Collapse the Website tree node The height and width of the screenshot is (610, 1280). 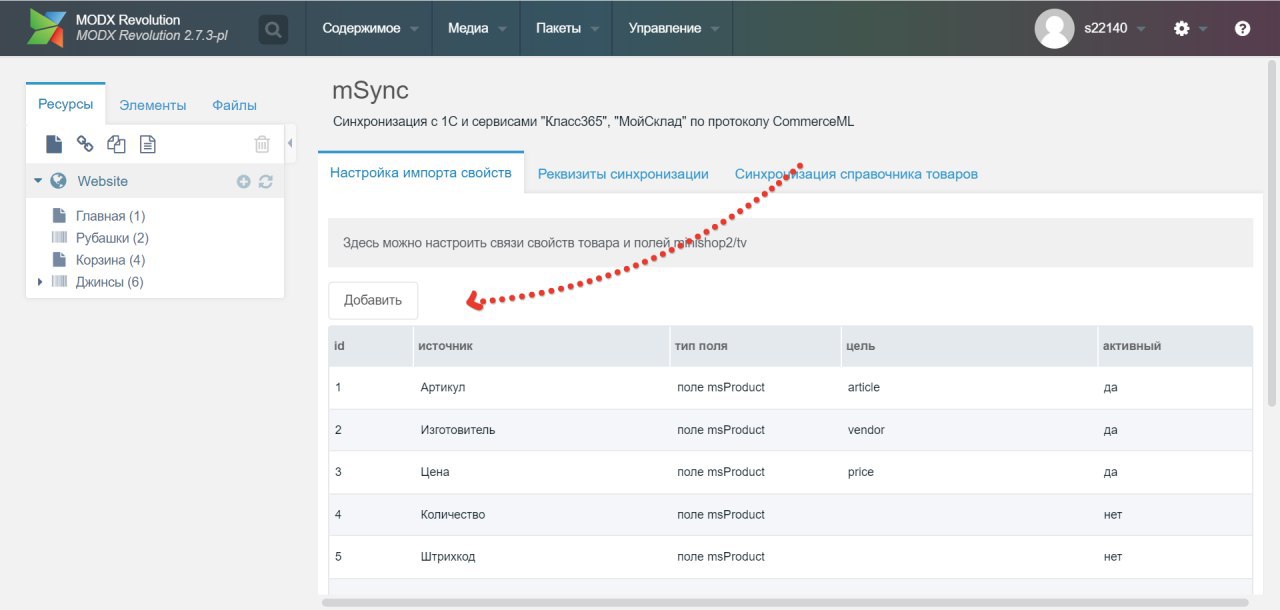[38, 181]
